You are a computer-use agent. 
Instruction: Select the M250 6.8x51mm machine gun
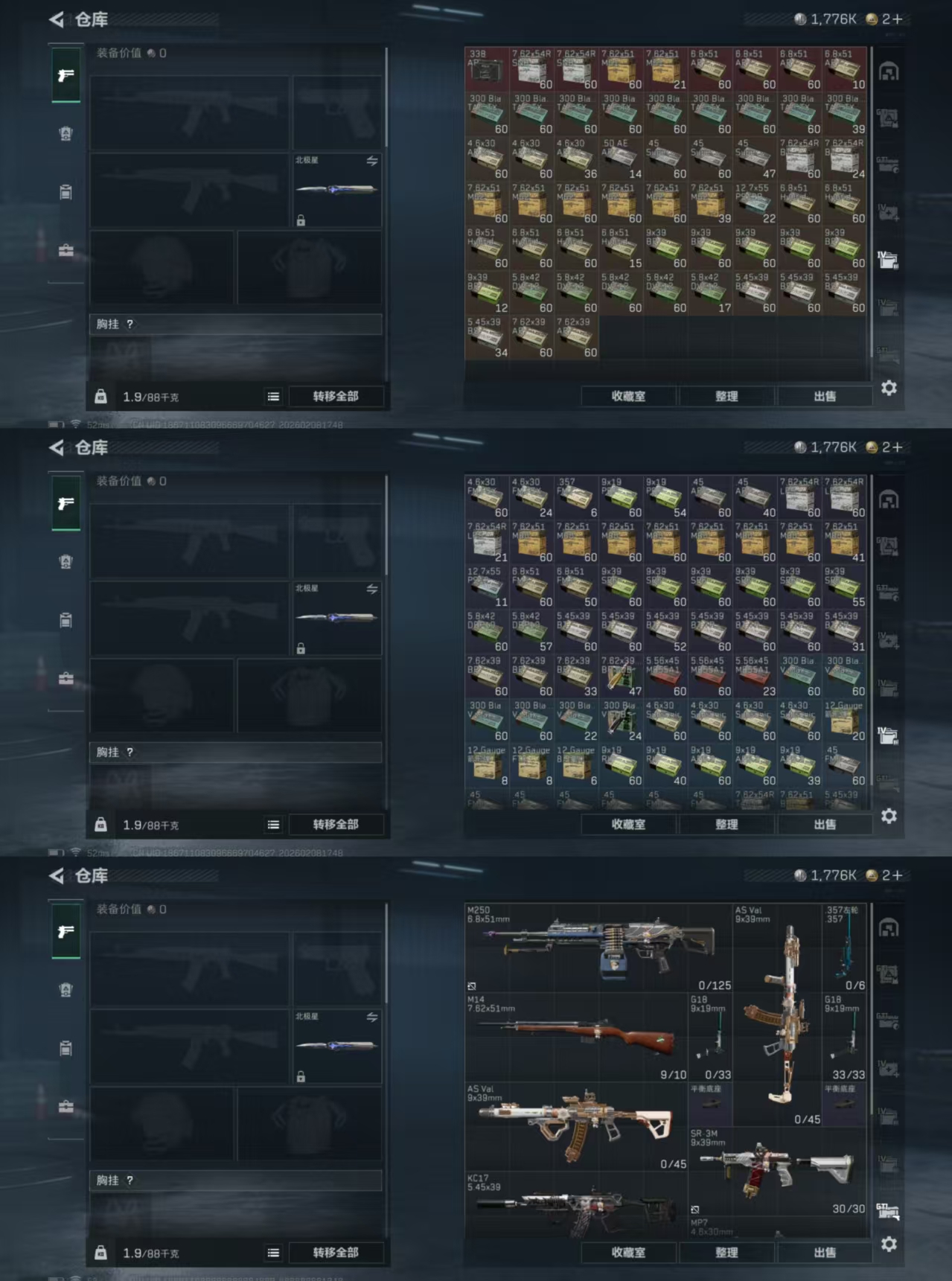click(598, 948)
